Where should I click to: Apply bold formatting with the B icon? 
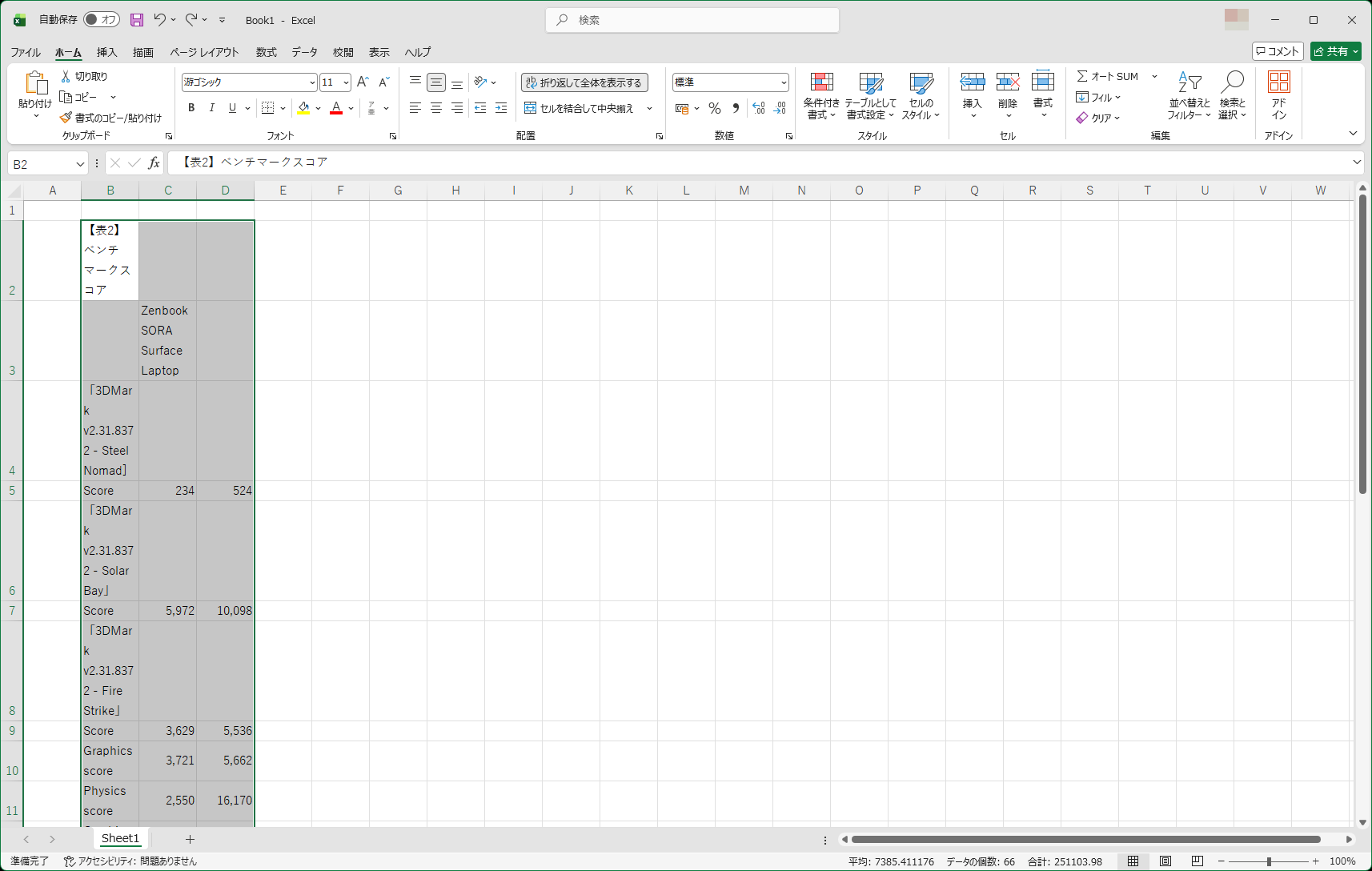191,108
